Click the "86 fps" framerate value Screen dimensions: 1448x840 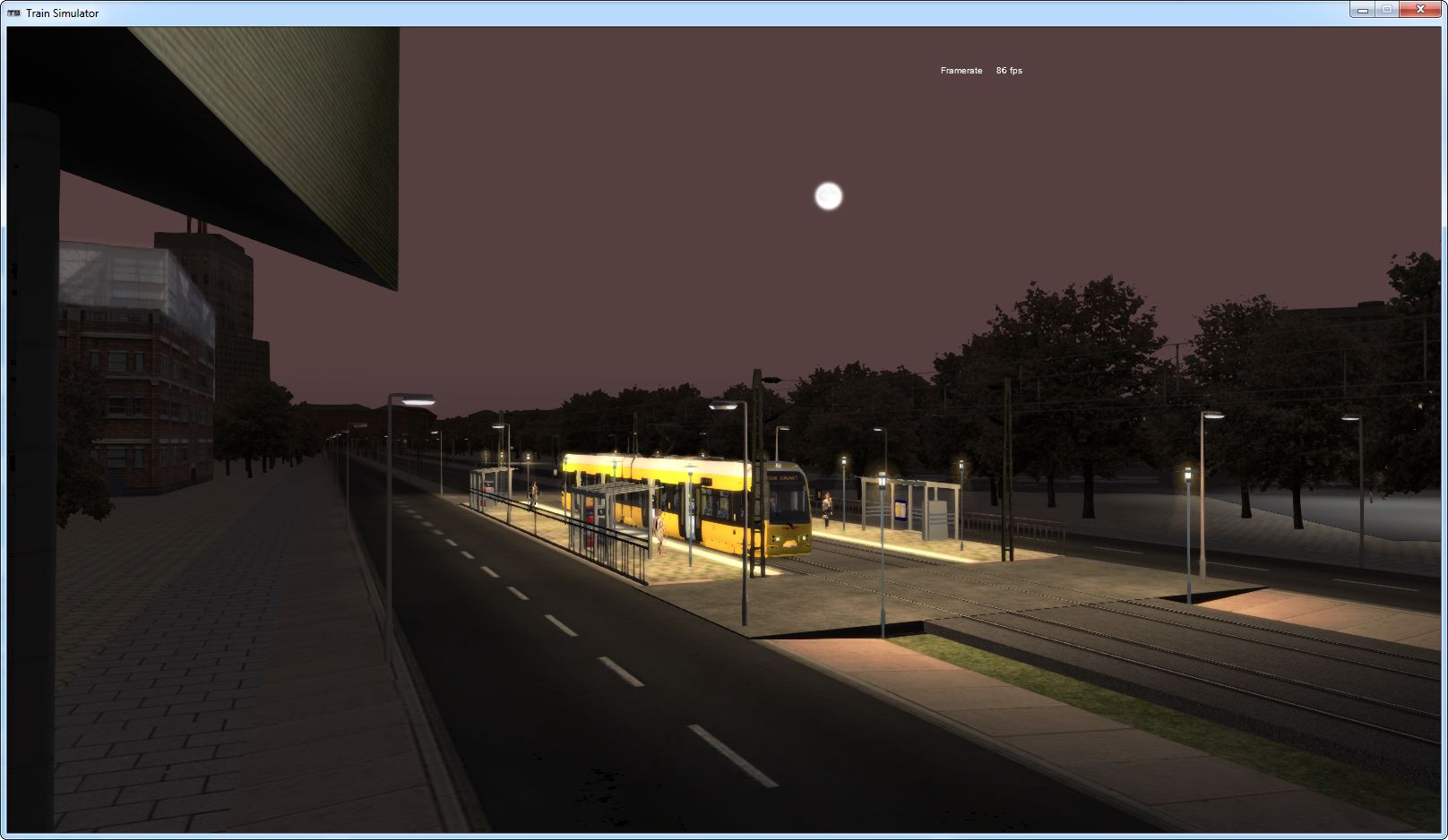pos(1009,71)
